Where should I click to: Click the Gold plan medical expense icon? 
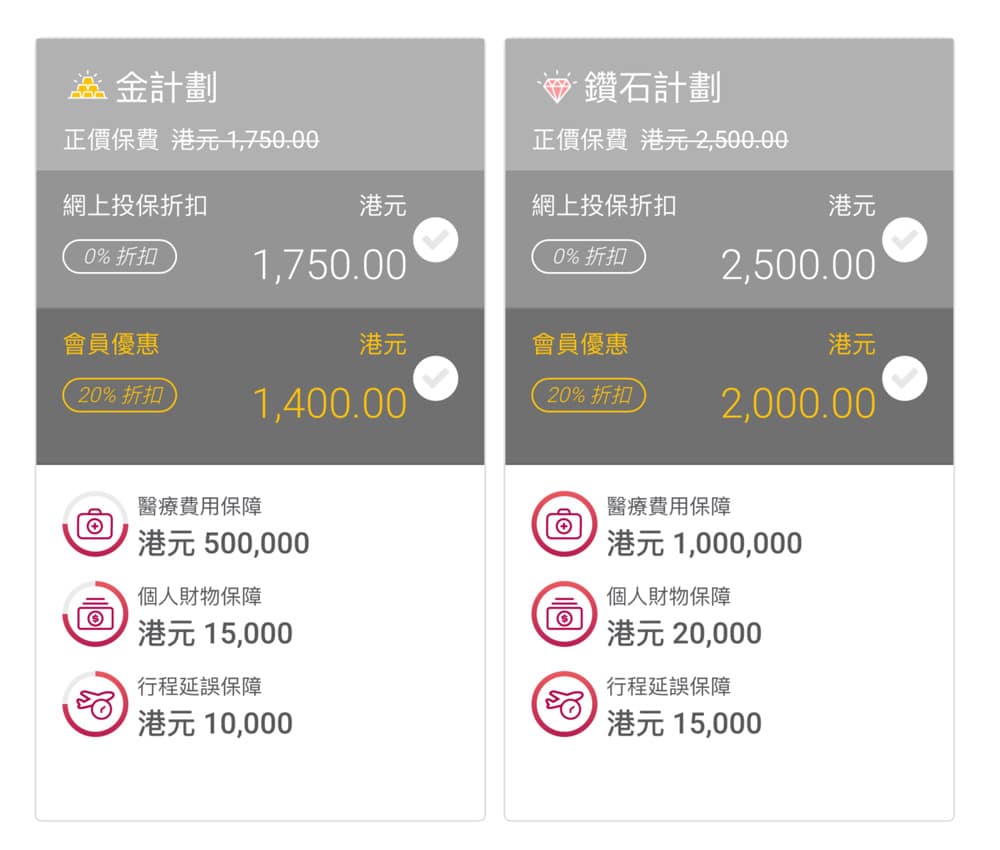pyautogui.click(x=95, y=524)
